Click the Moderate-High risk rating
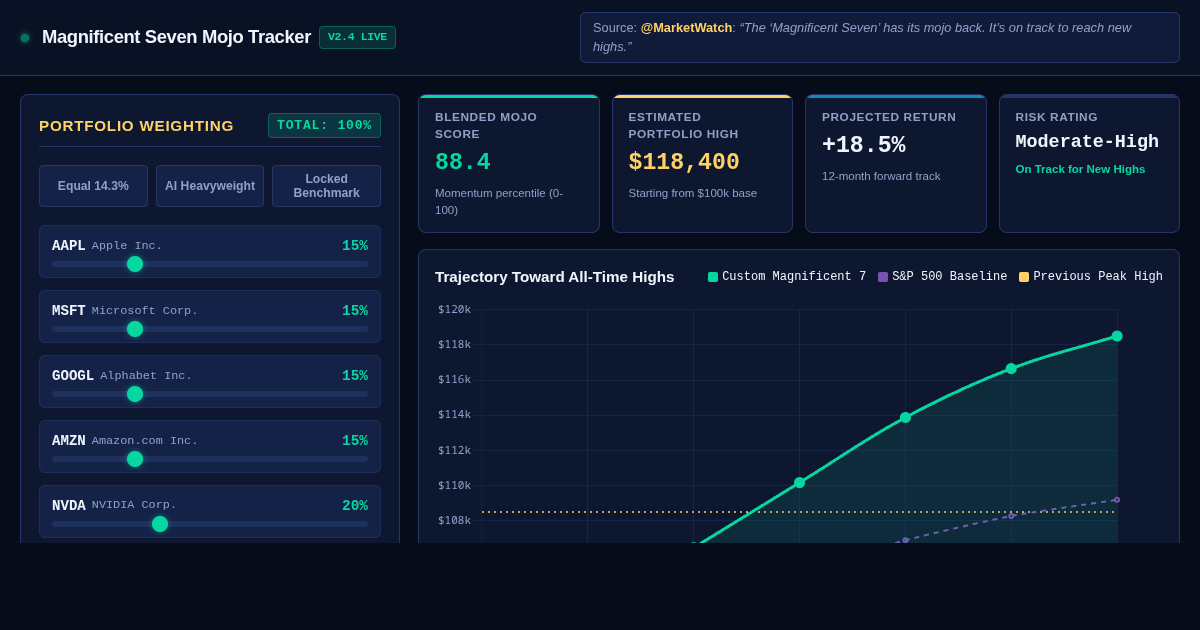This screenshot has width=1200, height=630. (x=1087, y=142)
